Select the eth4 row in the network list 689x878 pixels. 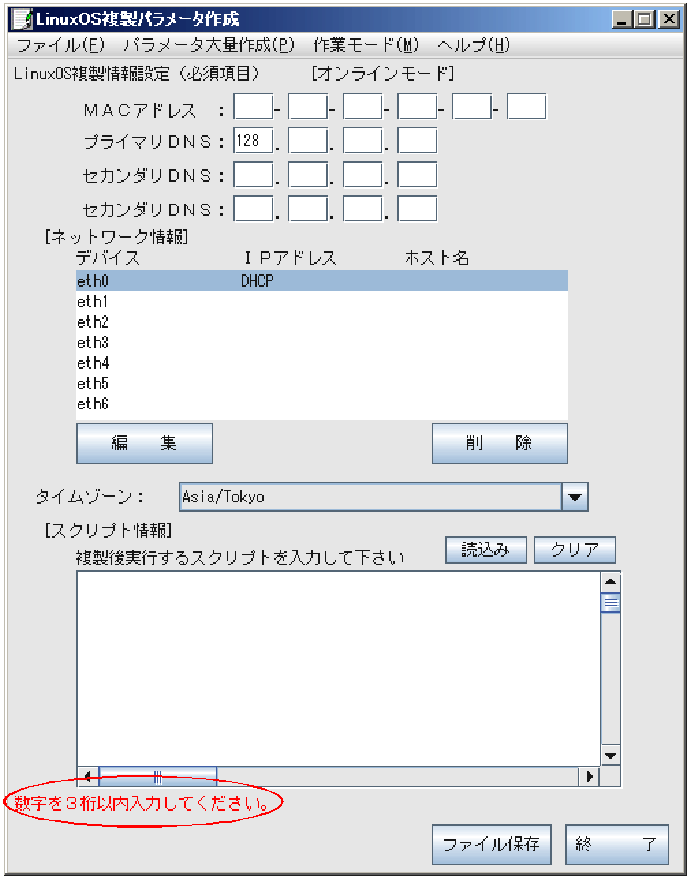(x=322, y=363)
